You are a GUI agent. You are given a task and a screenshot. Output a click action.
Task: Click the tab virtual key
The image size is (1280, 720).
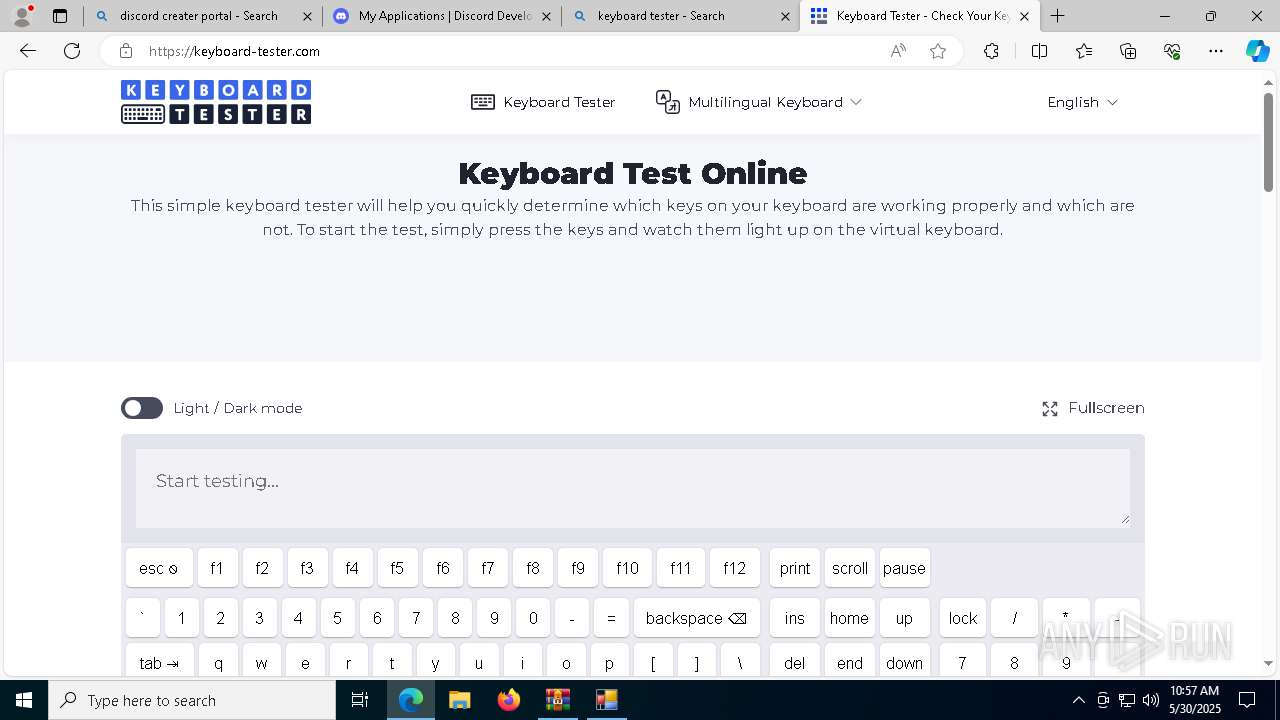coord(159,662)
